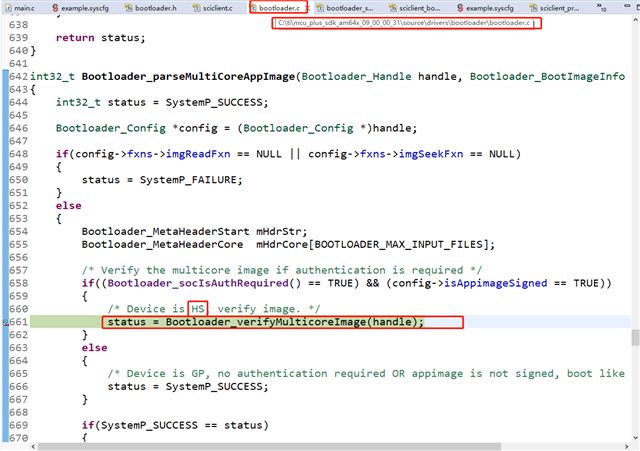Click imgReadFxn on line 648
Viewport: 640px width, 451px height.
198,154
